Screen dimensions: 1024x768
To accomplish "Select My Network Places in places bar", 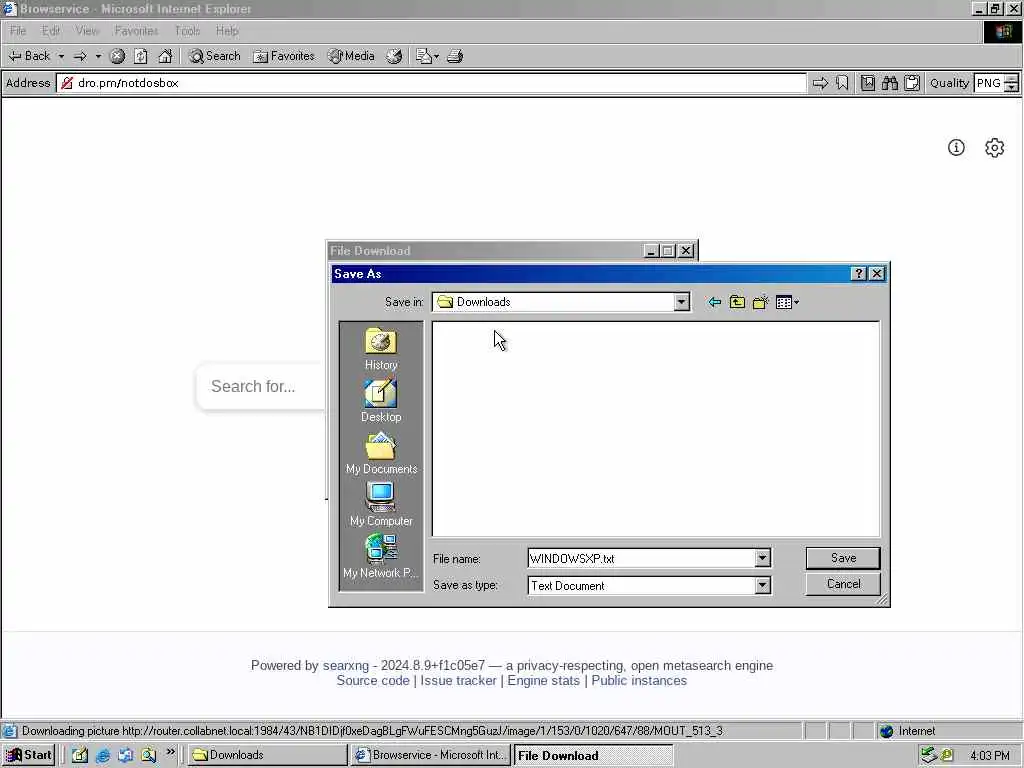I will pyautogui.click(x=381, y=557).
